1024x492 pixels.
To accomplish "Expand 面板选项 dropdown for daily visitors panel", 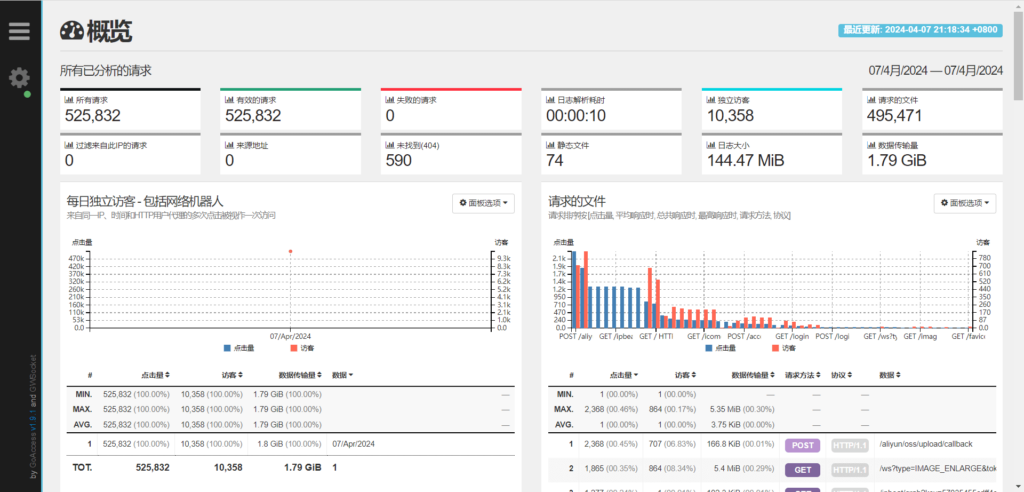I will pyautogui.click(x=484, y=203).
